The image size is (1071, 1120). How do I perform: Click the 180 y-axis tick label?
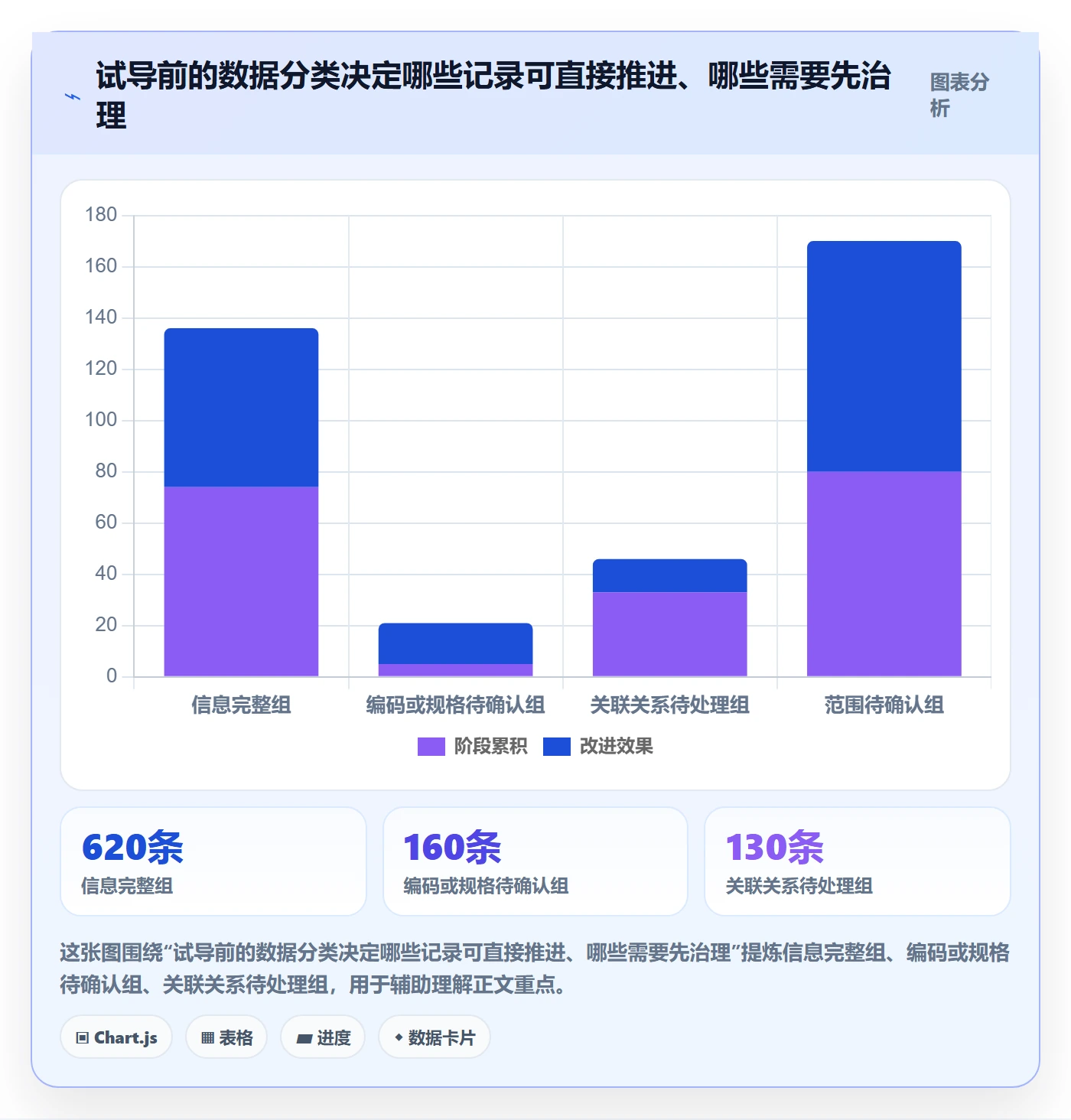point(101,215)
